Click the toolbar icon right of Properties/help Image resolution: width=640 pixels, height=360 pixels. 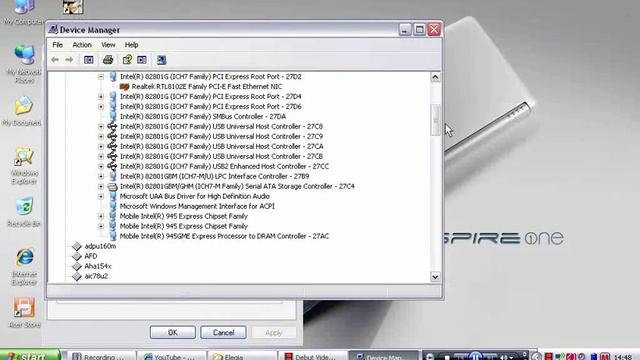coord(142,60)
